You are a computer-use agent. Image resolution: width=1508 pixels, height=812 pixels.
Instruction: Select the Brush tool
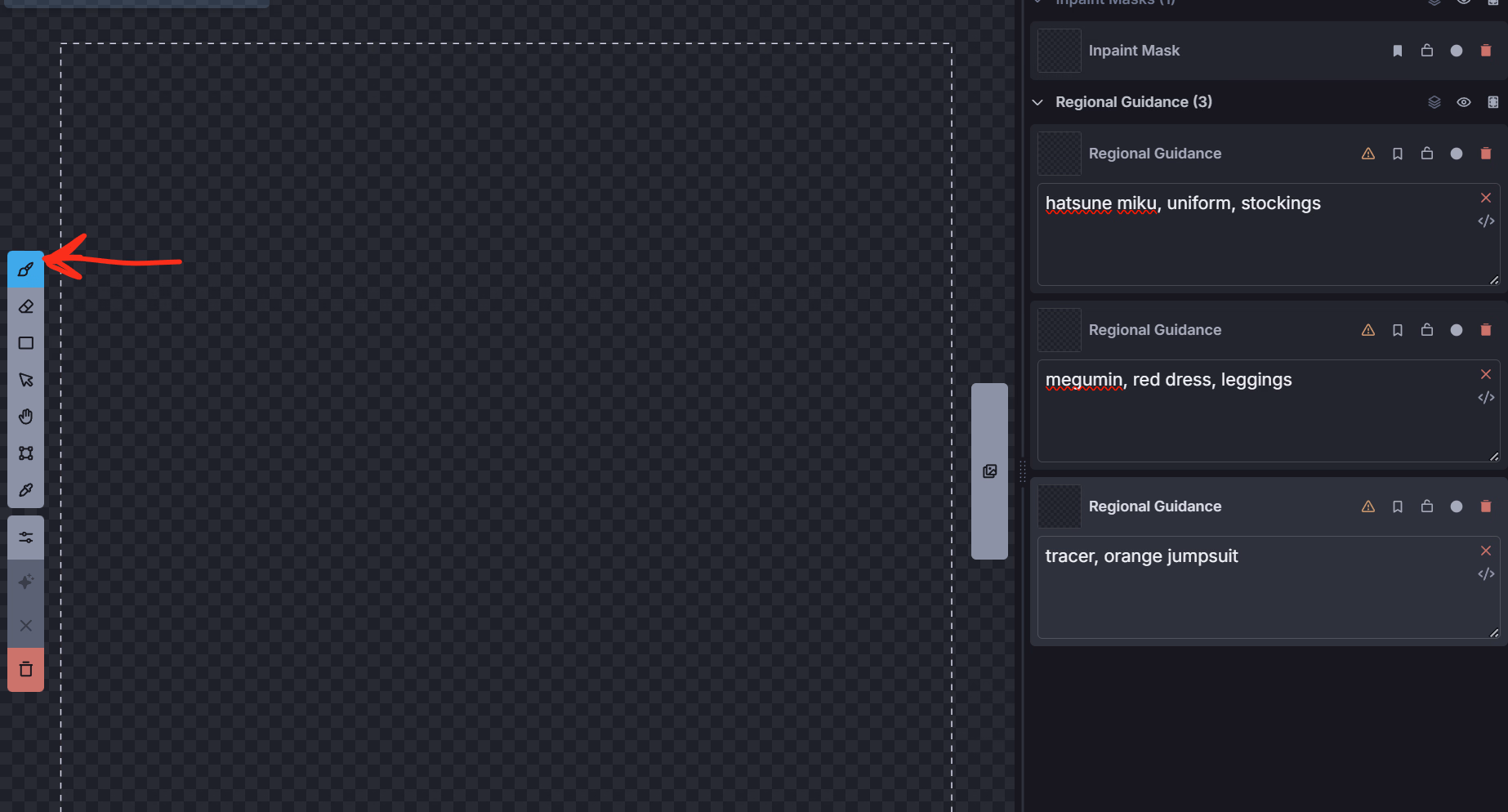pos(25,270)
